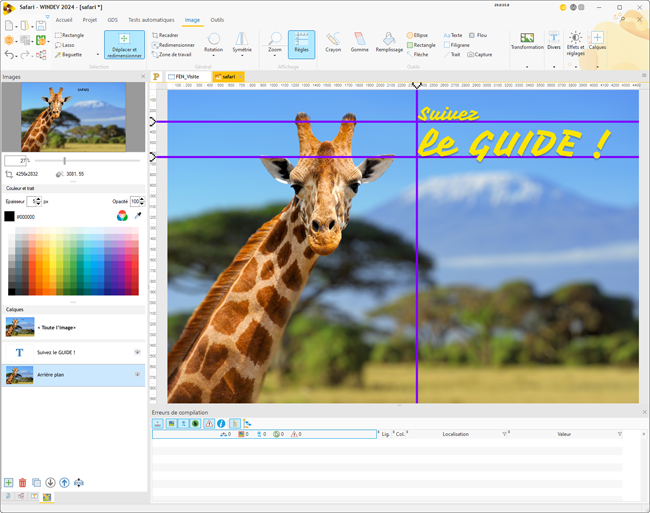Hide the 'Suivez le GUIDE !' text layer
Screen dimensions: 650x513
138,352
